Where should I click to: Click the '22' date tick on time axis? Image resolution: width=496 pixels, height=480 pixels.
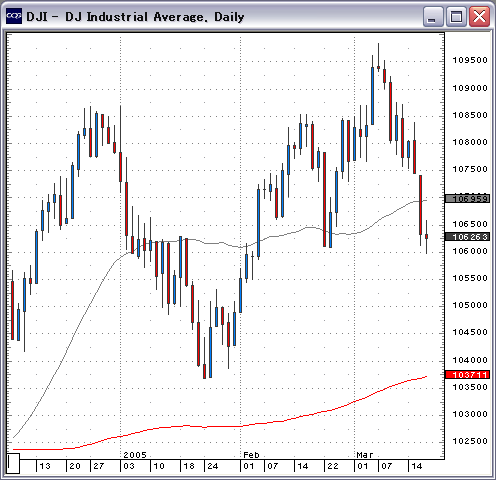click(333, 466)
